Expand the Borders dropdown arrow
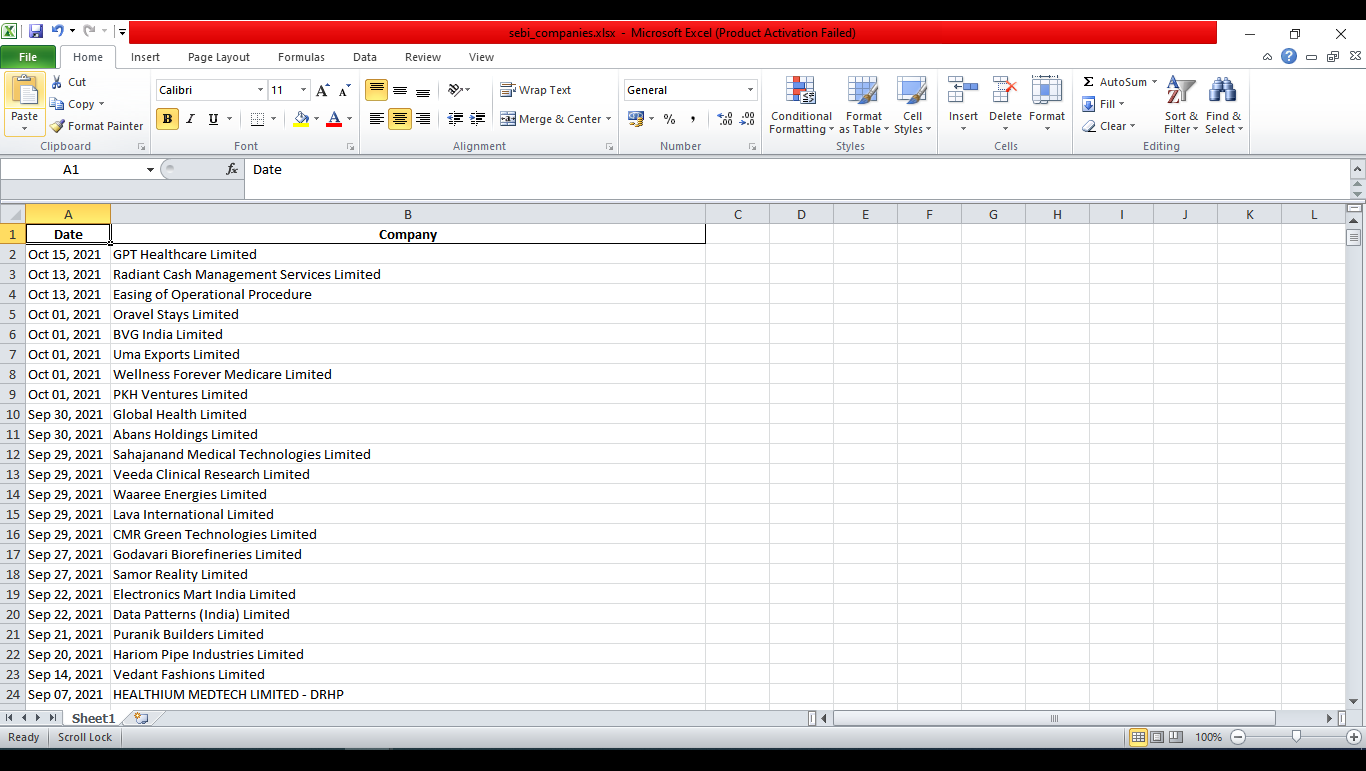1366x771 pixels. click(274, 119)
